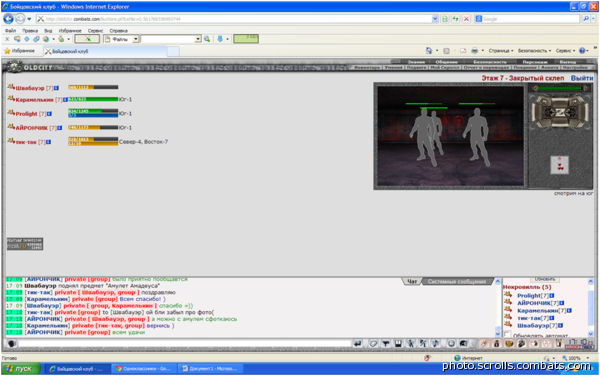Click the 'Инвентарь' game menu item
Image resolution: width=600 pixels, height=376 pixels.
[x=367, y=67]
